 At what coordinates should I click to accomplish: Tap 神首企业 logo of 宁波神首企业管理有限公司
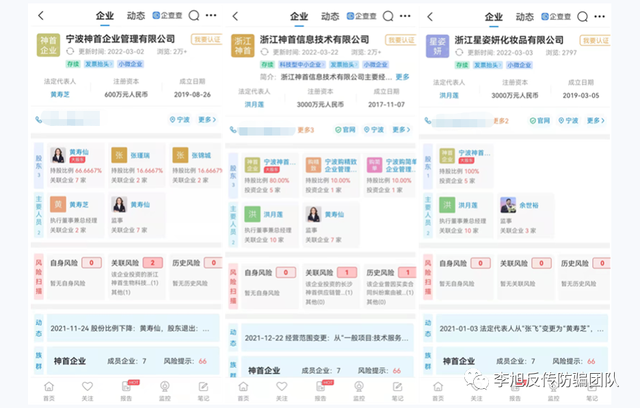(49, 45)
